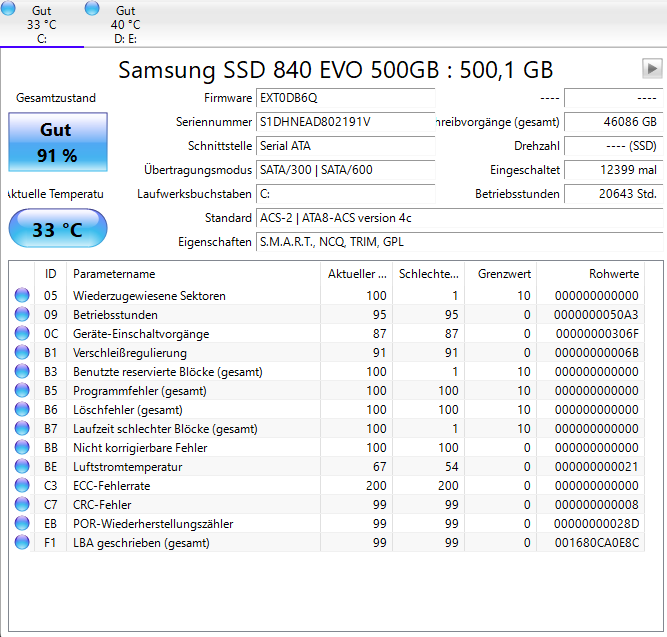Select the Verschleißregulierung row
The width and height of the screenshot is (667, 637).
pyautogui.click(x=327, y=352)
